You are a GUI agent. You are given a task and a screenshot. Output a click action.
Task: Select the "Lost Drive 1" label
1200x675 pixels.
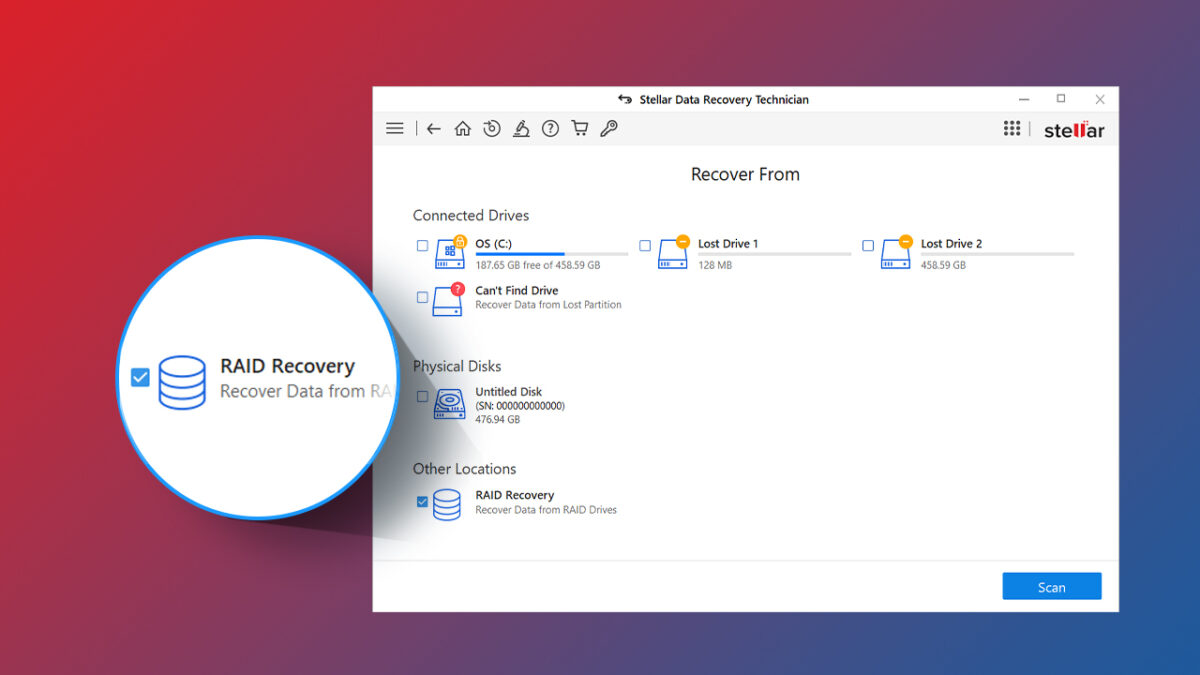pyautogui.click(x=728, y=244)
